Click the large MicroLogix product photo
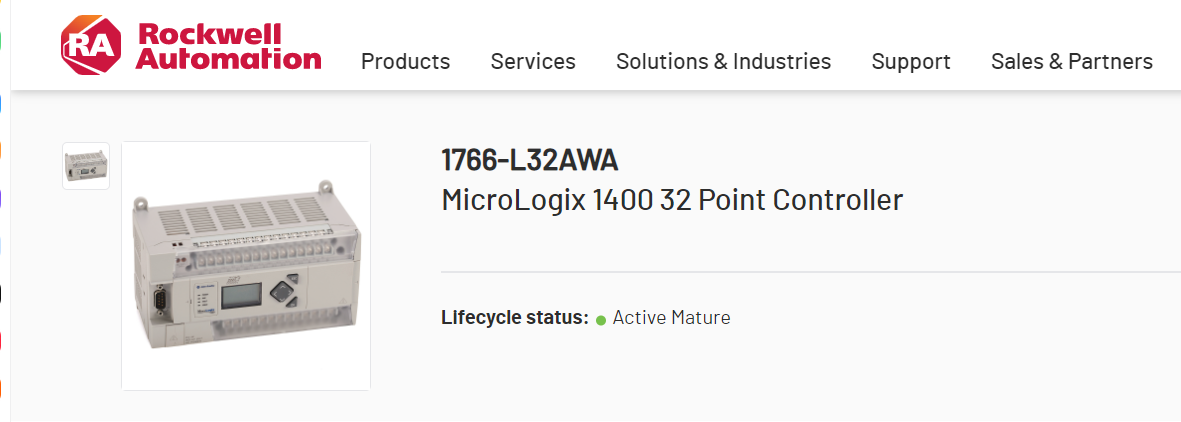The height and width of the screenshot is (422, 1181). 246,265
